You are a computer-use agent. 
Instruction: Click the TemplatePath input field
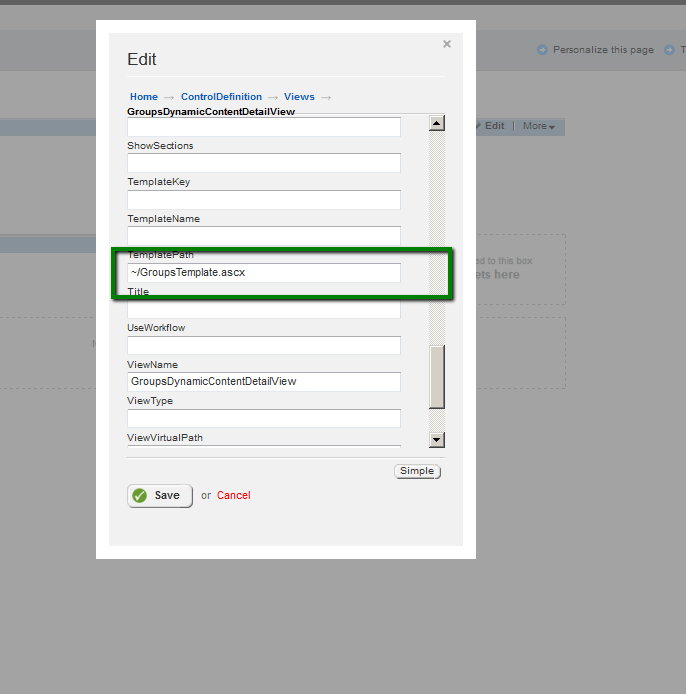click(x=264, y=272)
